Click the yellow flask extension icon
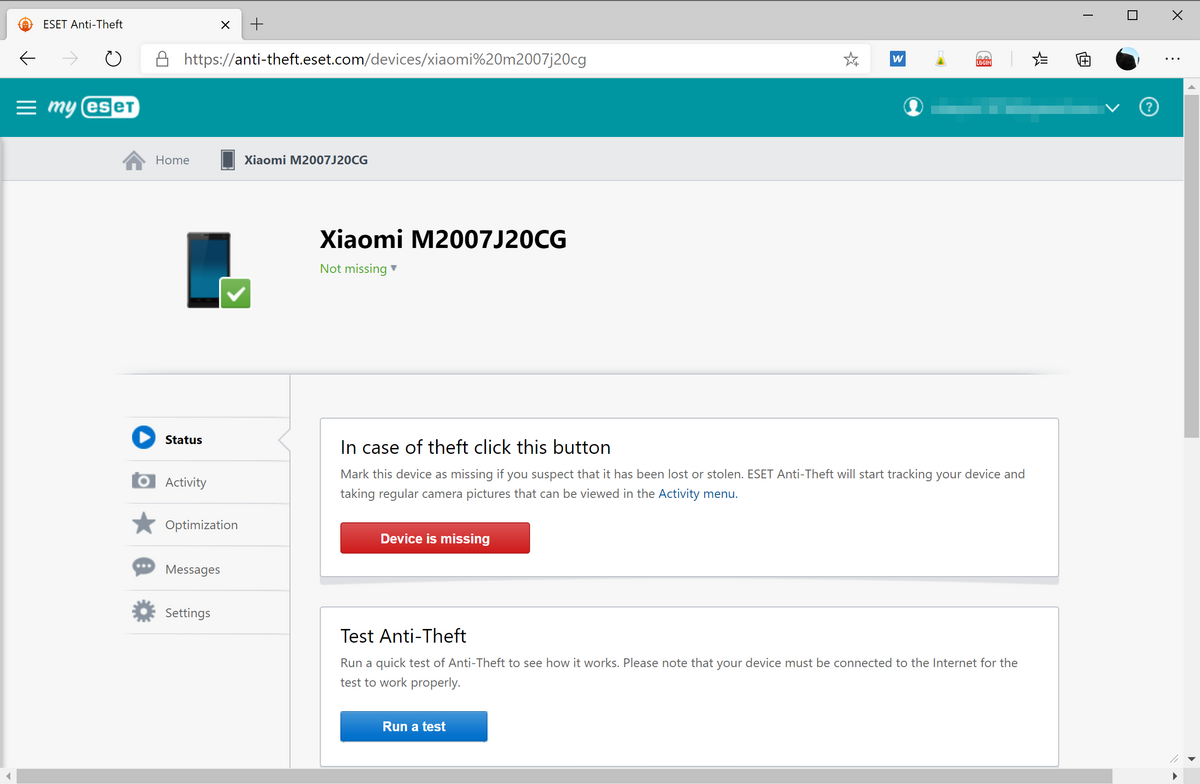 (941, 59)
